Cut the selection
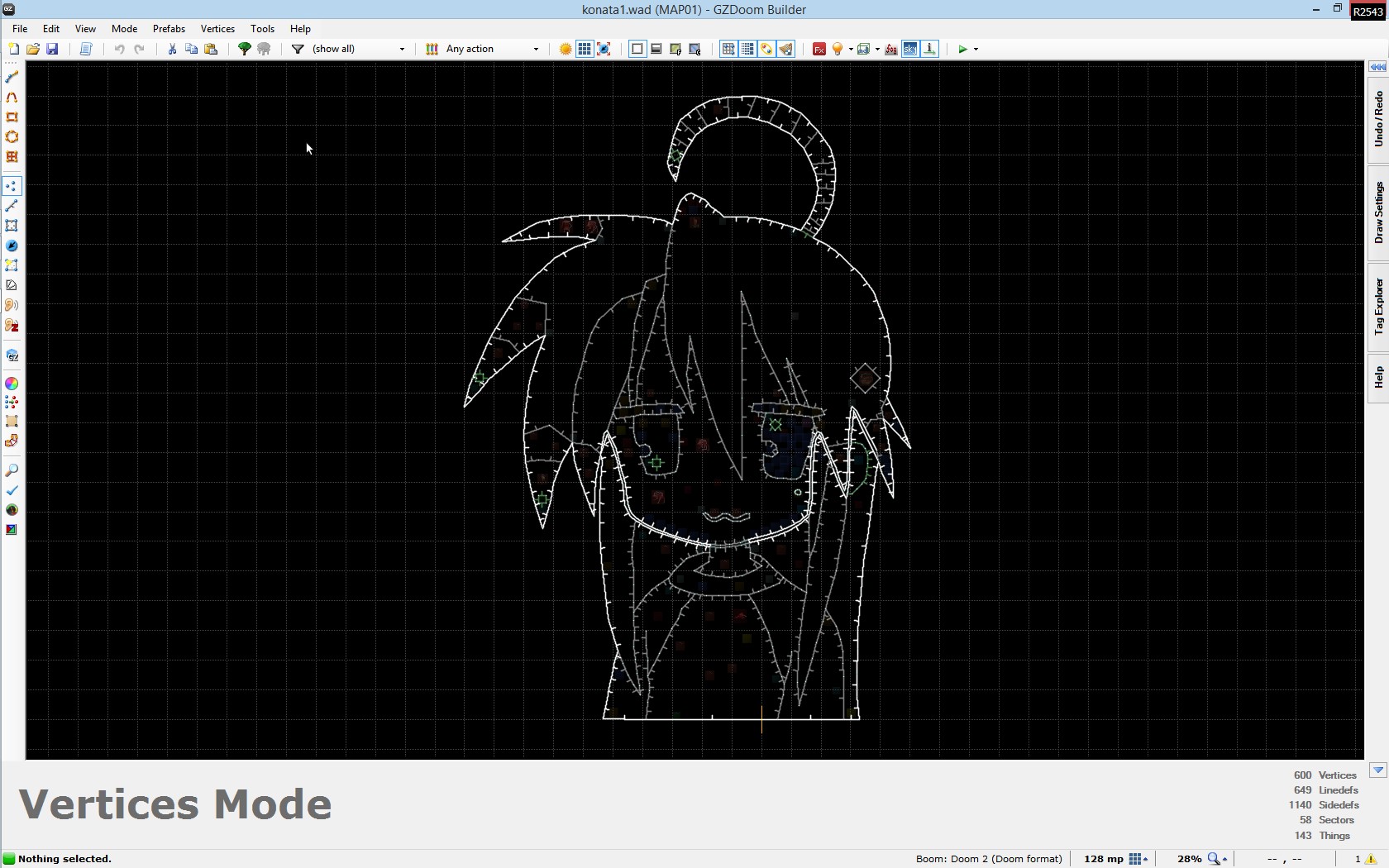Screen dimensions: 1389x868 pyautogui.click(x=172, y=49)
